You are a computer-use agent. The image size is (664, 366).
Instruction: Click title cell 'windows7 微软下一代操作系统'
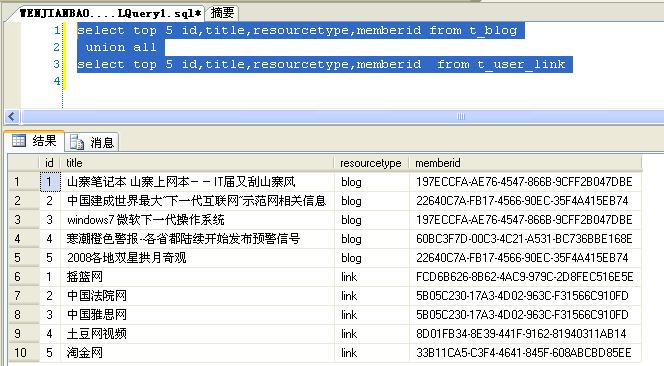[x=197, y=220]
